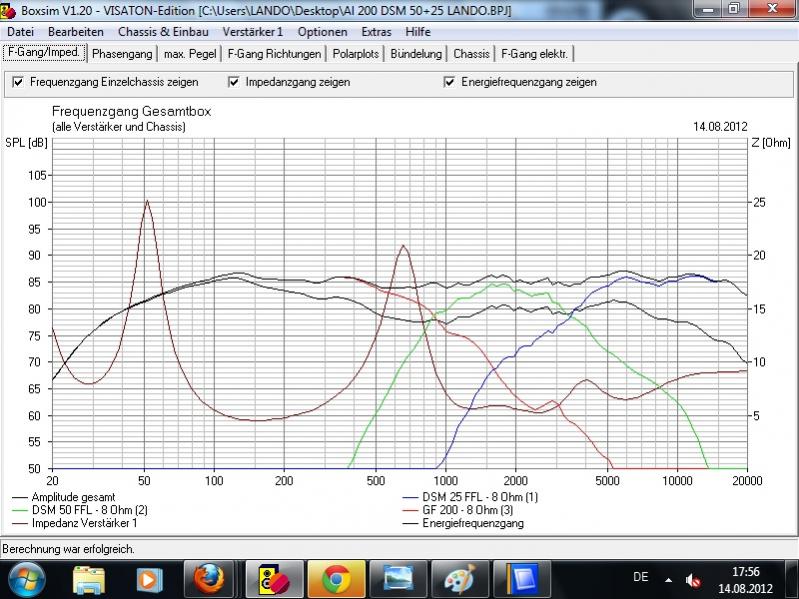Open Firefox from the taskbar
This screenshot has width=799, height=599.
tap(208, 580)
